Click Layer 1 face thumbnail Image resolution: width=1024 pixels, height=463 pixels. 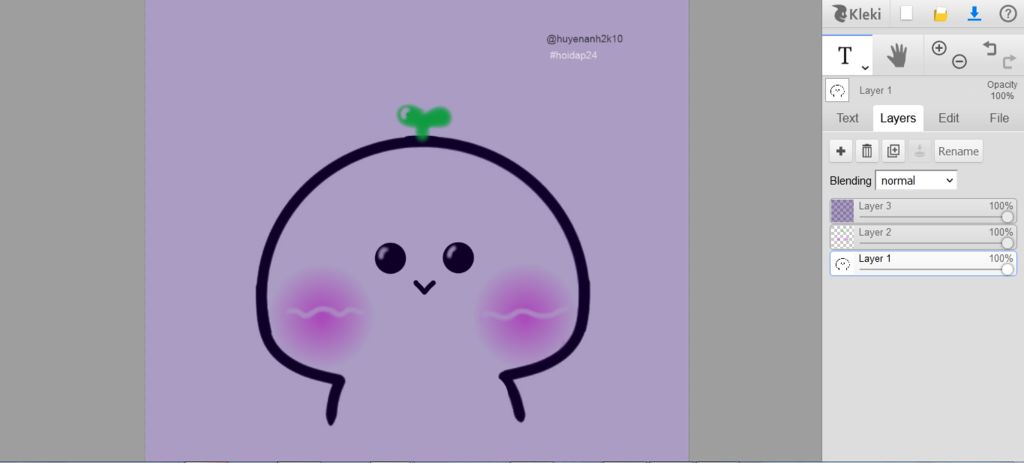(x=842, y=263)
